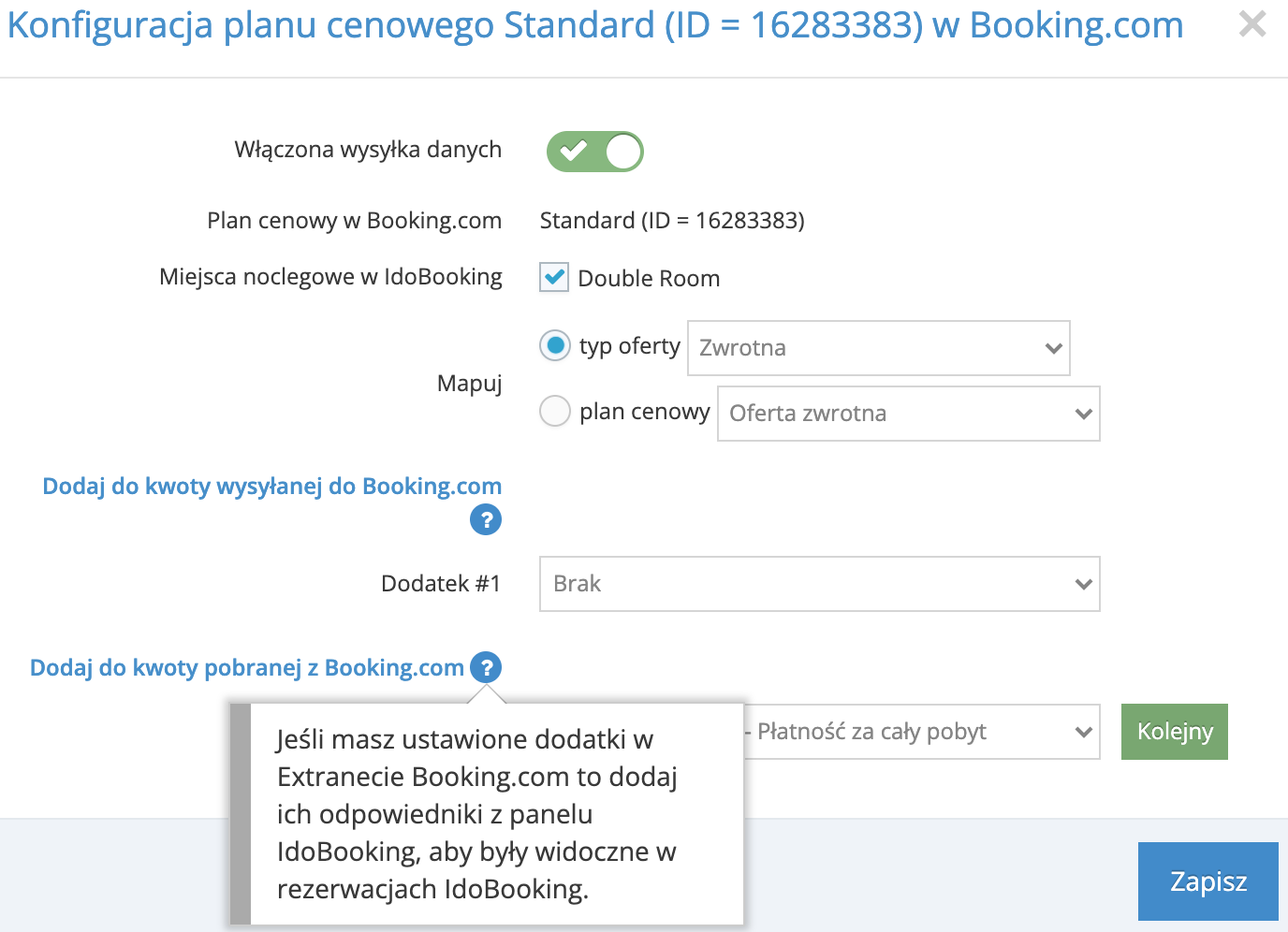The height and width of the screenshot is (932, 1288).
Task: Click help icon below 'Dodaj do kwoty wysyłanej' link
Action: pos(486,519)
